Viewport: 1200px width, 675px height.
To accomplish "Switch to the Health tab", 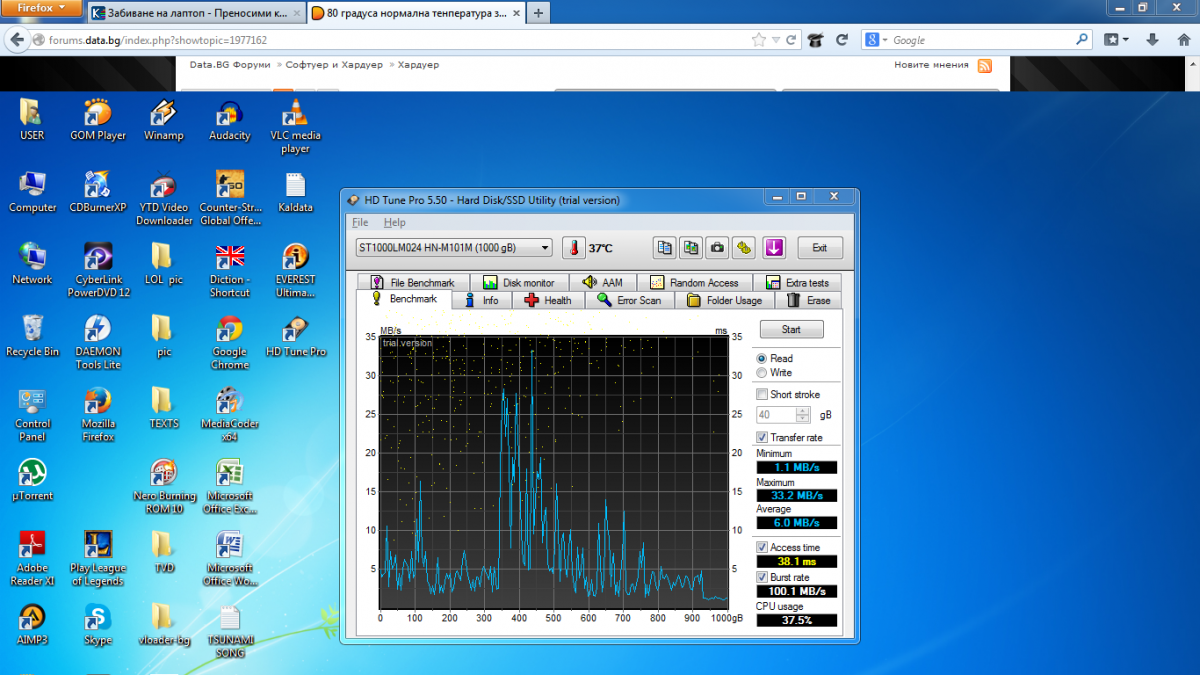I will click(548, 300).
